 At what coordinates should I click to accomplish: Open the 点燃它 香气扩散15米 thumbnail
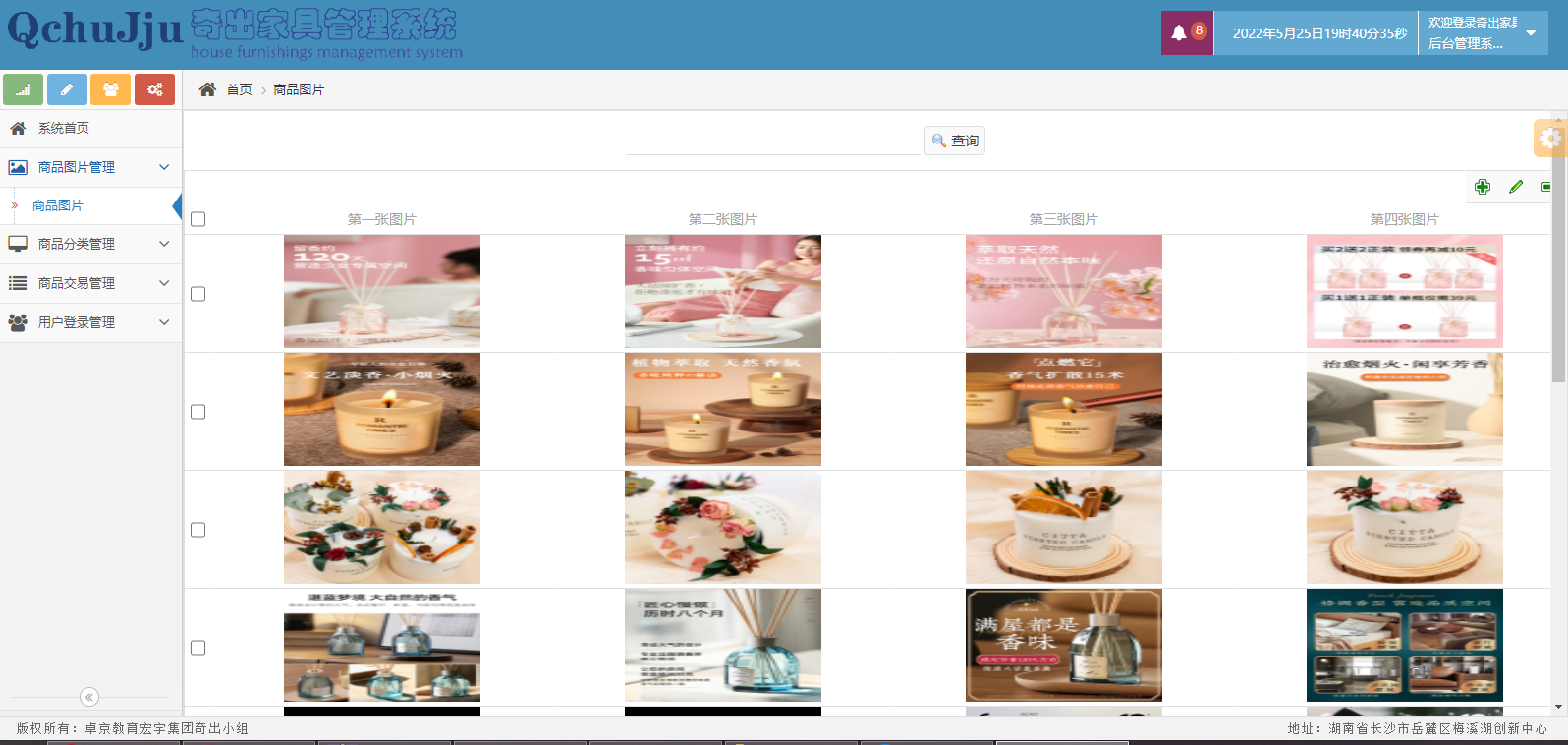(x=1064, y=409)
